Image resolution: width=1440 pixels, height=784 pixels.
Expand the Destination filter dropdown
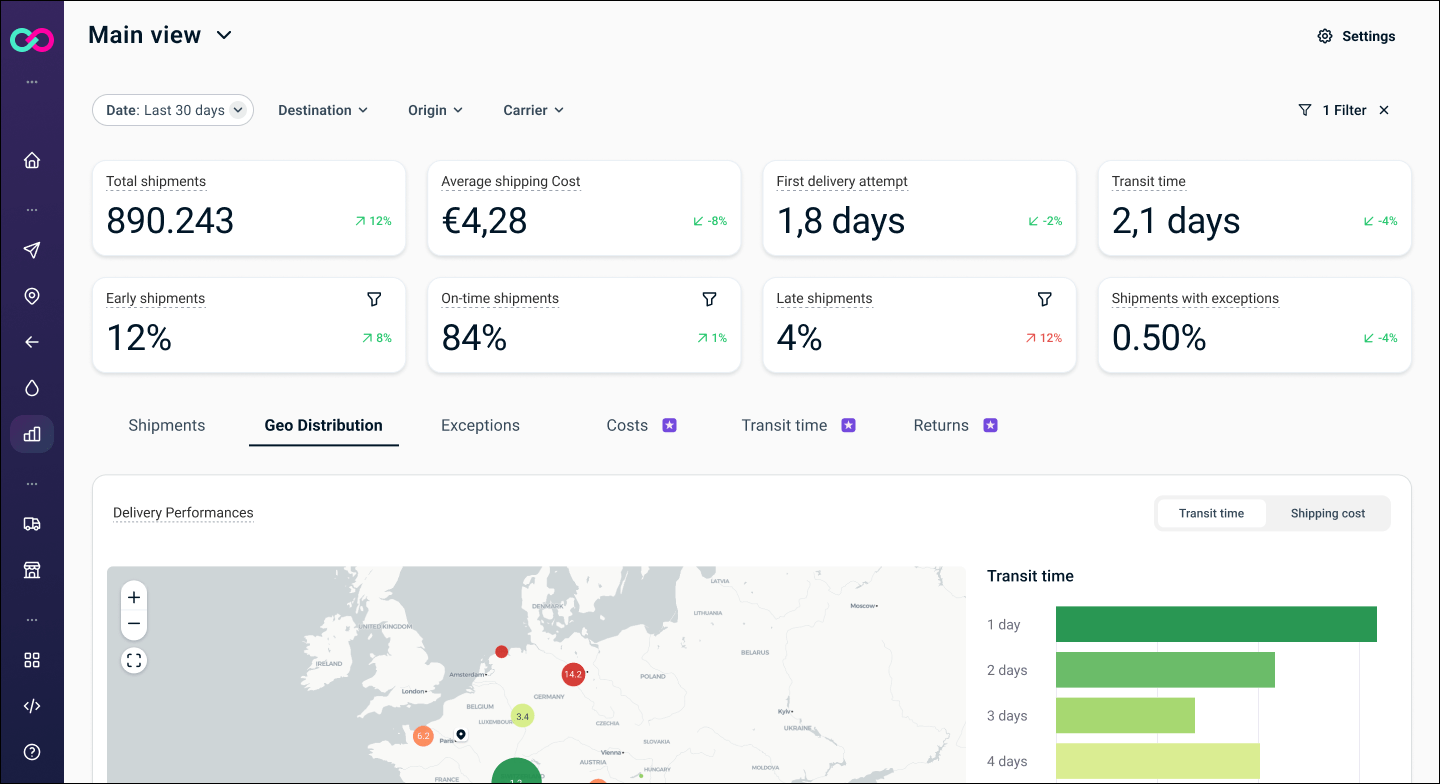click(322, 110)
